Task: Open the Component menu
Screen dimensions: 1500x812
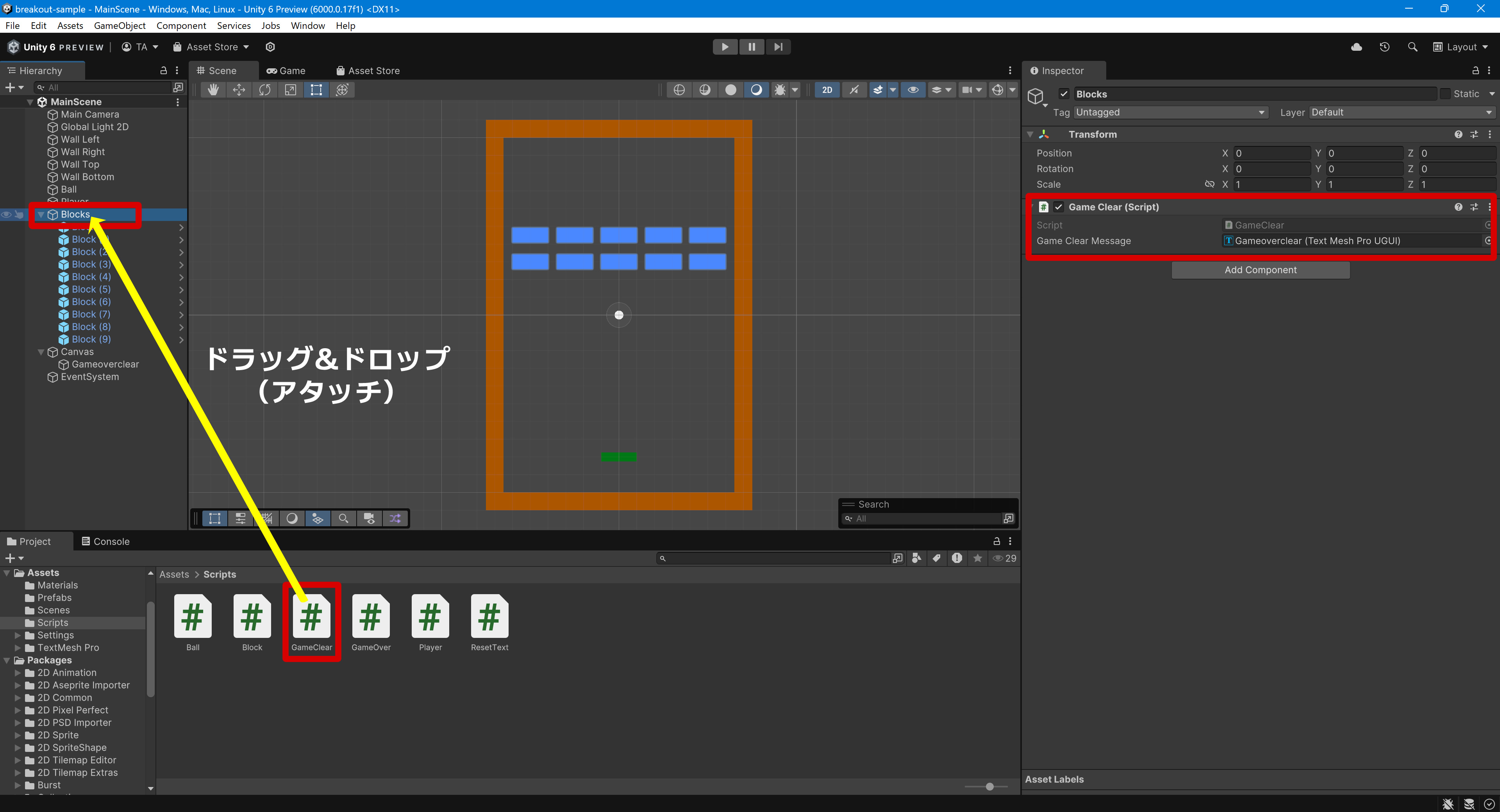Action: 181,26
